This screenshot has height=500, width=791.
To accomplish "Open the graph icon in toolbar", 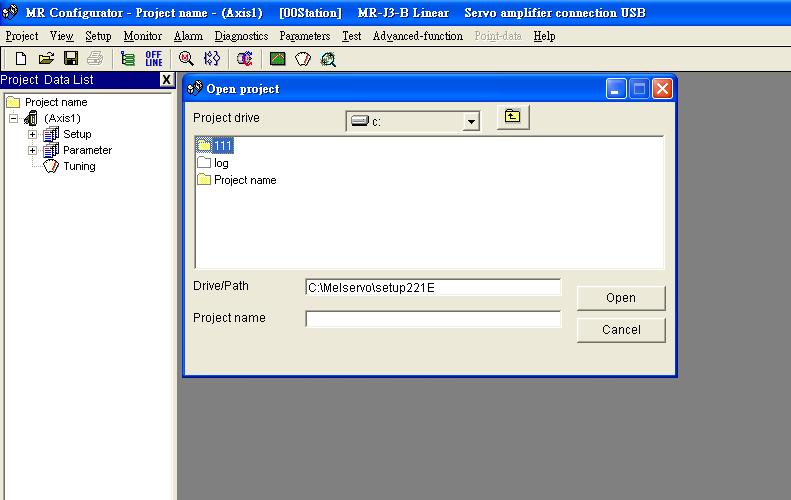I will pos(278,59).
